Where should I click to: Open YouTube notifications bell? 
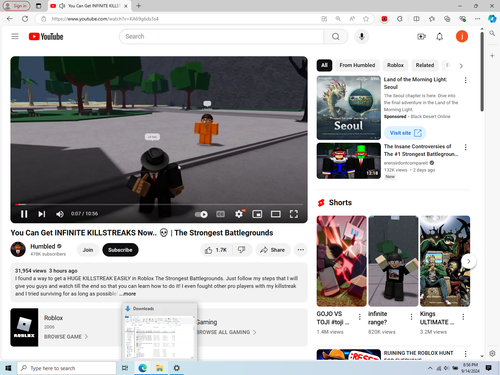[x=440, y=37]
